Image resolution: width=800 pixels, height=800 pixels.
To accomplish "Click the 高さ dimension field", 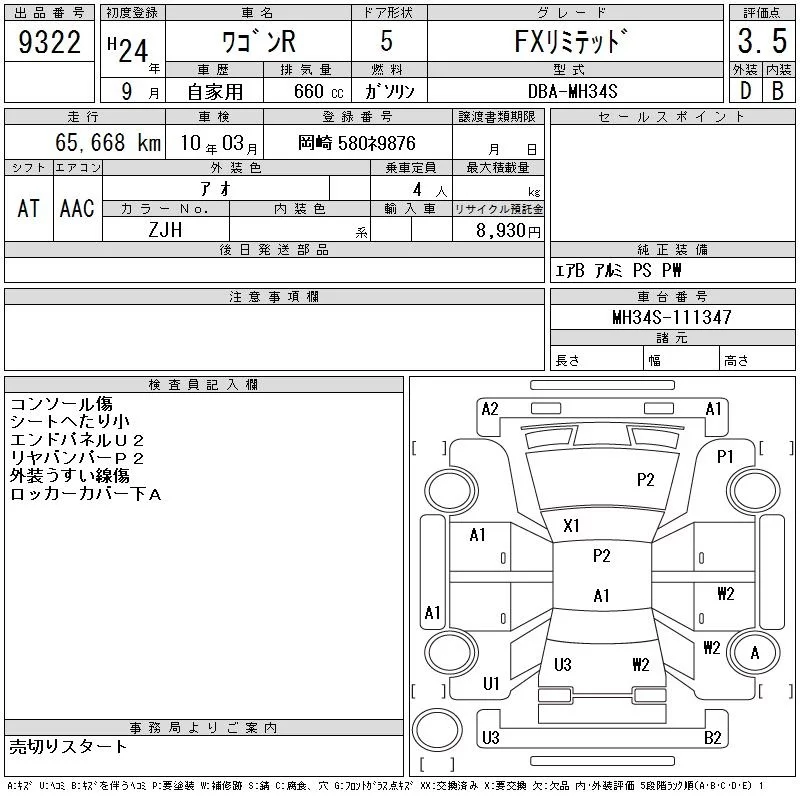I will point(758,360).
